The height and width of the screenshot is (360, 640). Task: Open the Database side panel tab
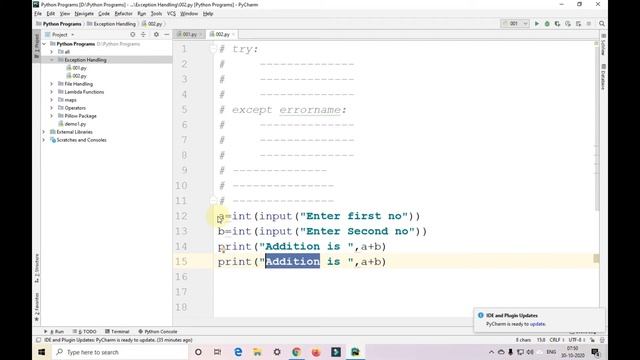click(x=603, y=76)
